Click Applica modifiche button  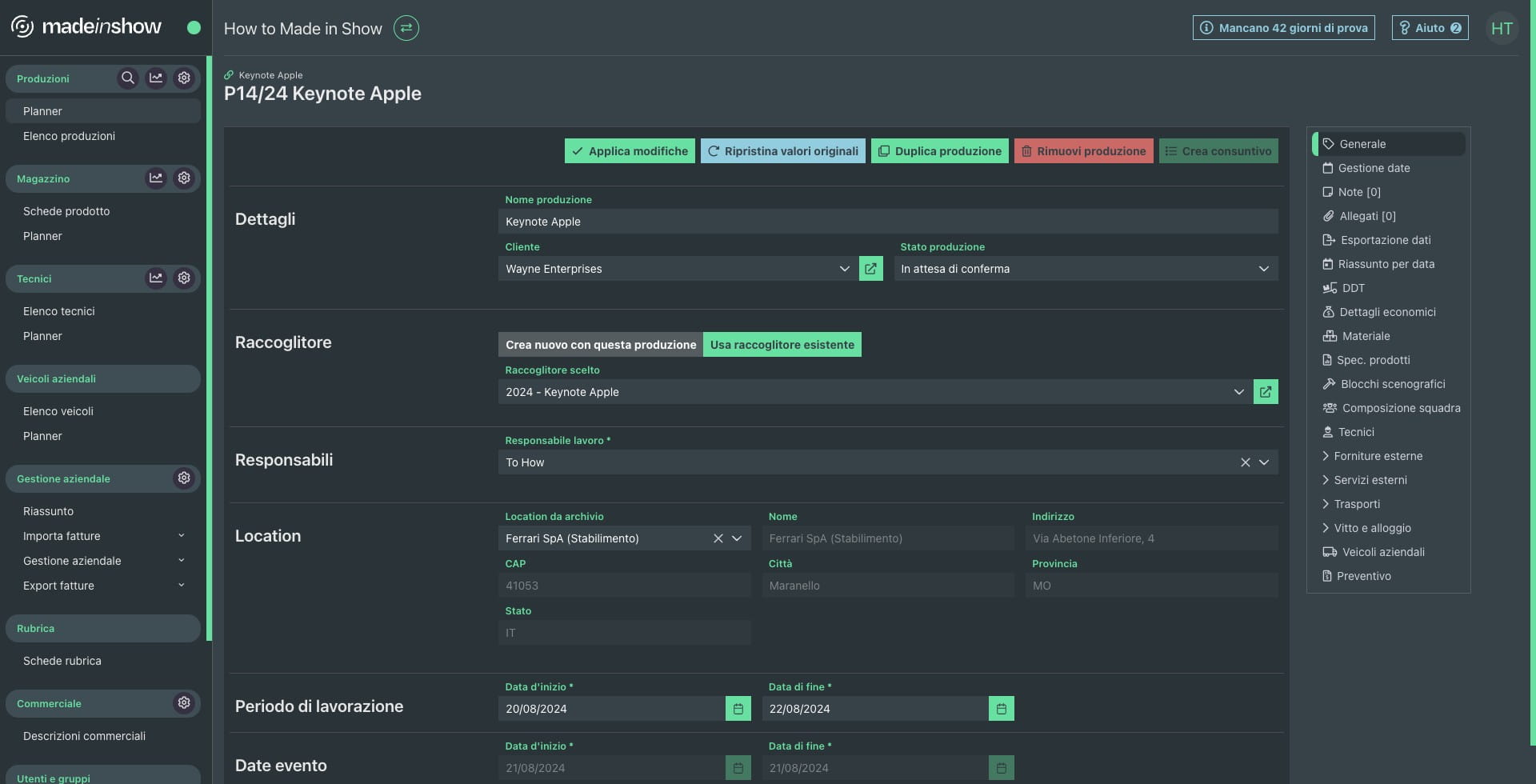[x=630, y=151]
